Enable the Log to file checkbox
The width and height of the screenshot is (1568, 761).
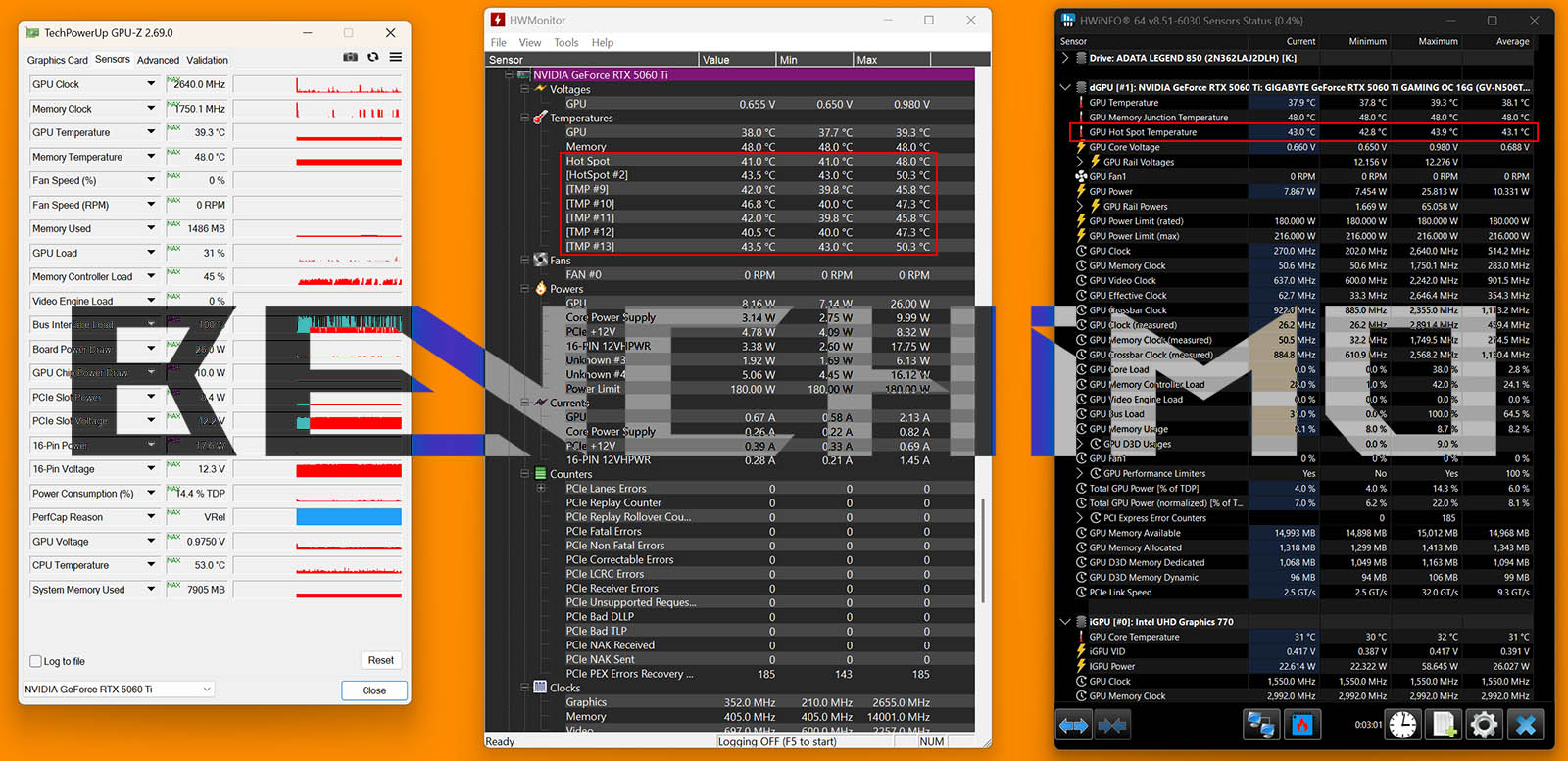pyautogui.click(x=36, y=661)
